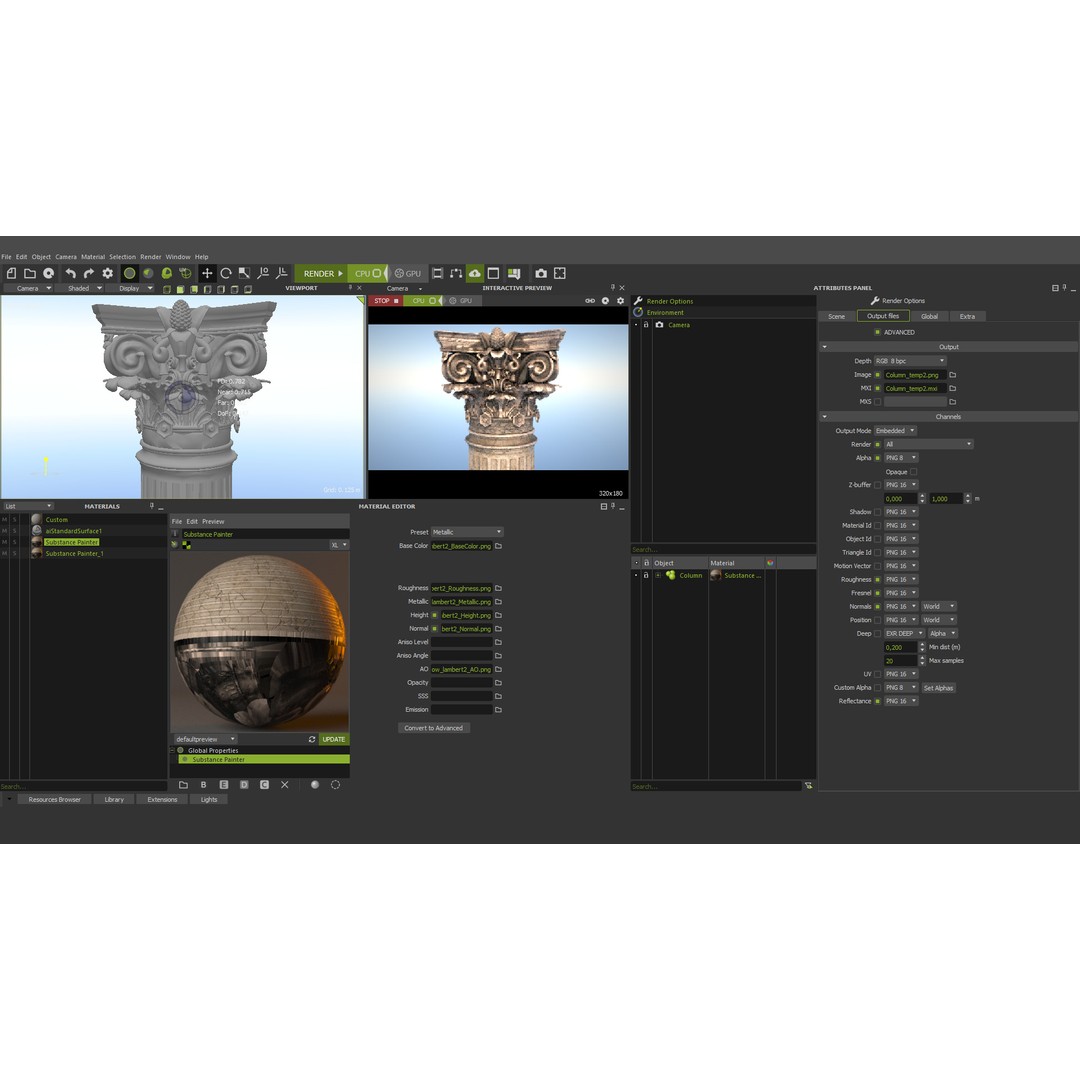Switch to the Global tab in Render Options

[x=929, y=316]
